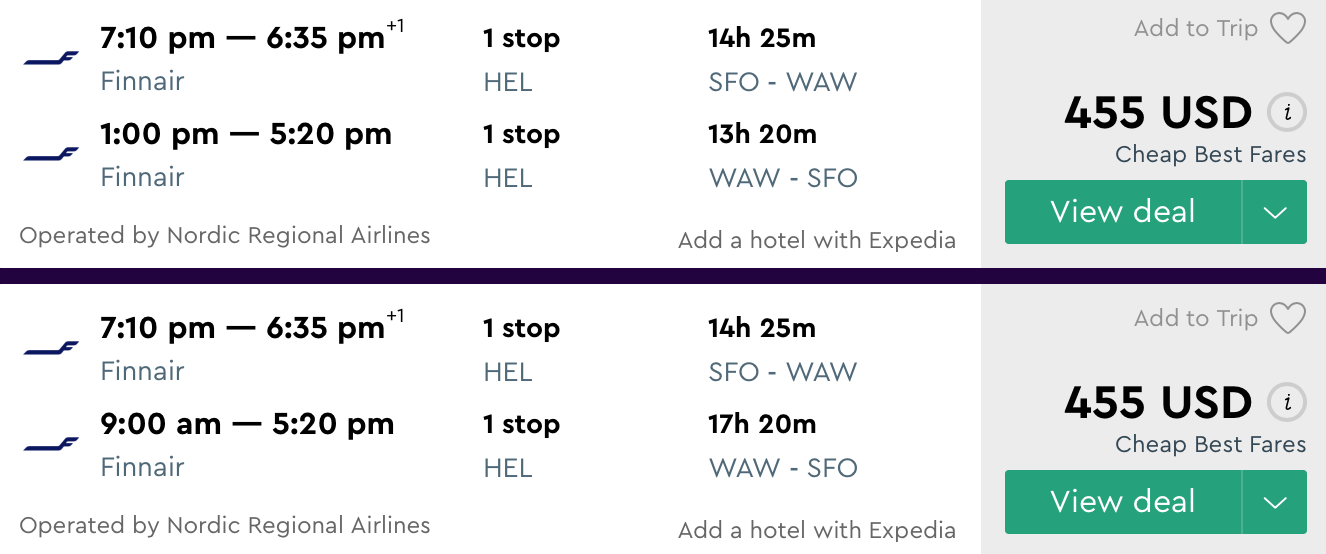This screenshot has width=1326, height=554.
Task: Click Finnair logo of second result's outbound flight
Action: pyautogui.click(x=52, y=349)
